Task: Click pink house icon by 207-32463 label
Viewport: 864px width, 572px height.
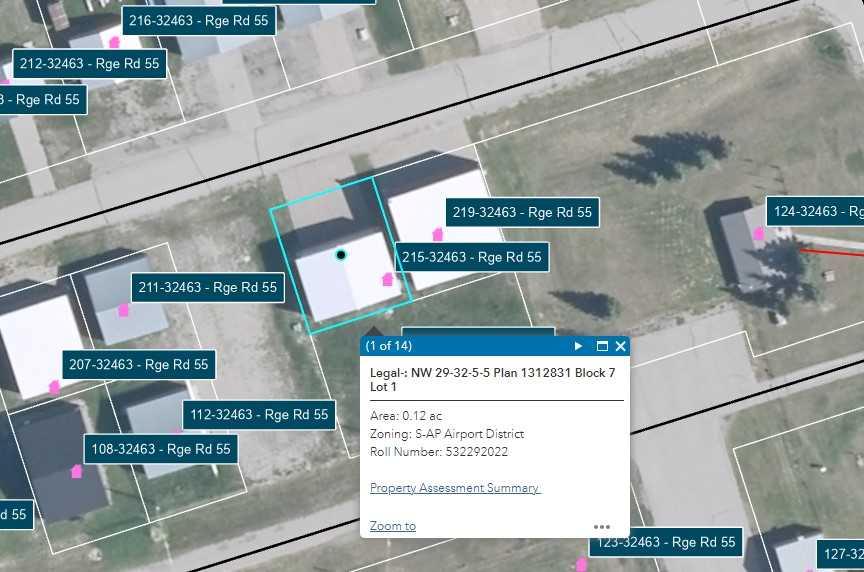Action: (54, 386)
